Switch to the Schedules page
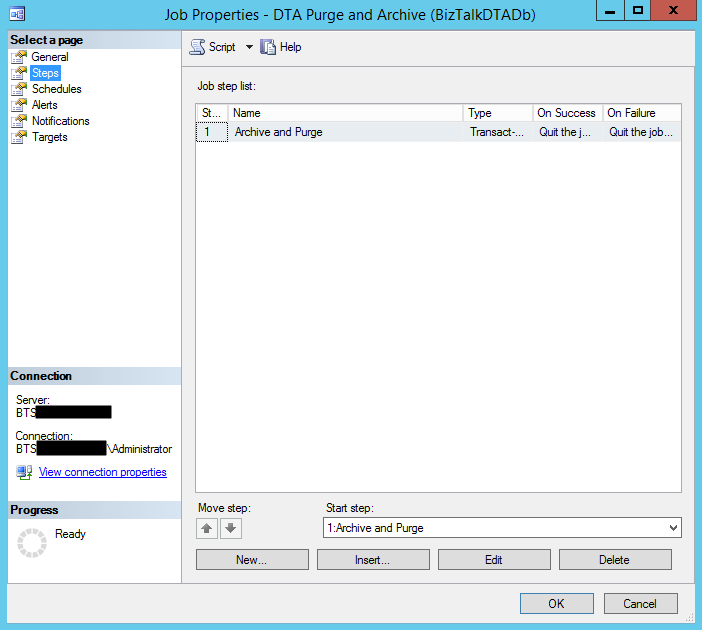Image resolution: width=702 pixels, height=630 pixels. (56, 89)
